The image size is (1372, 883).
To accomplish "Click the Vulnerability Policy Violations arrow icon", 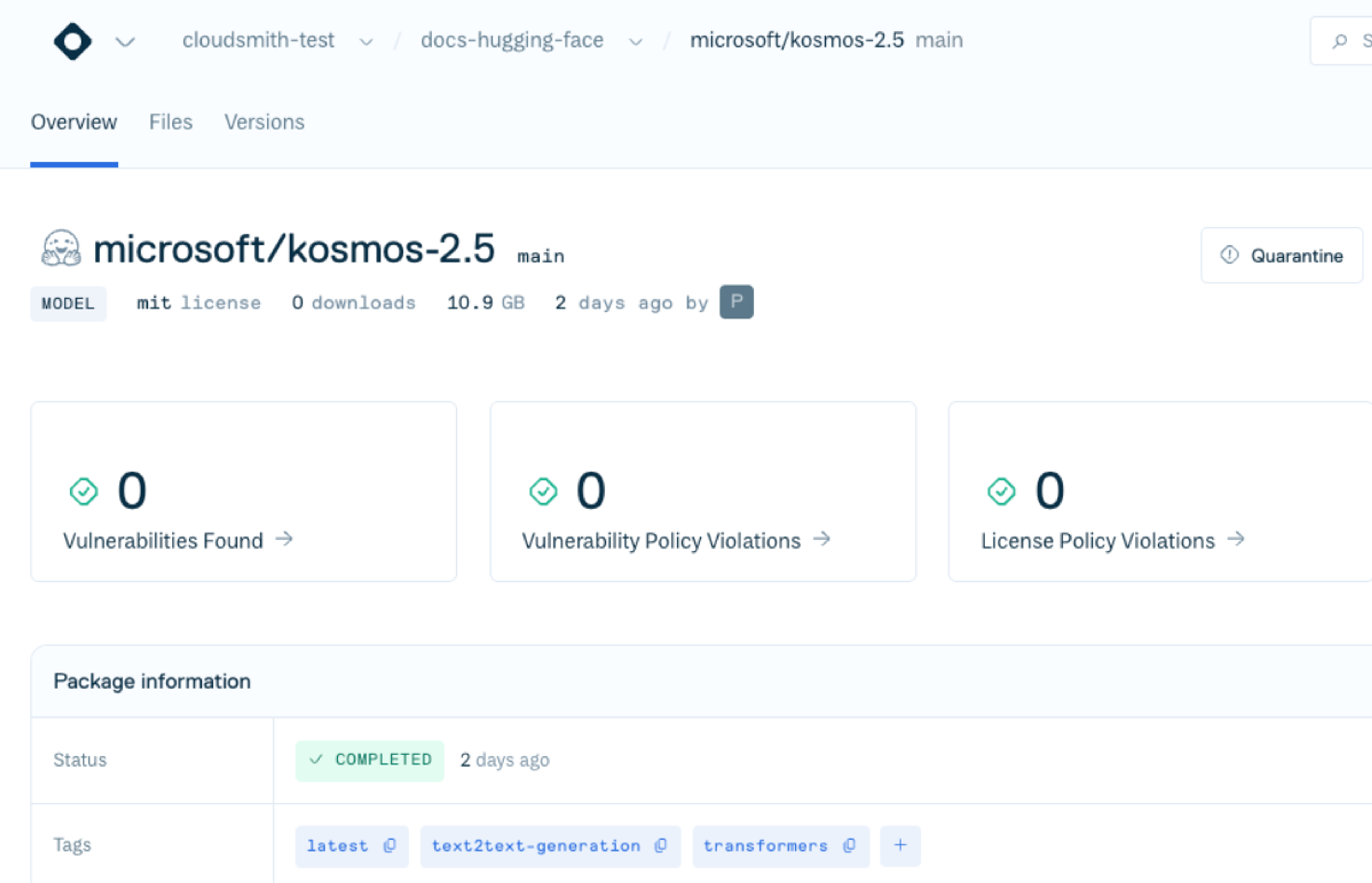I will [822, 539].
